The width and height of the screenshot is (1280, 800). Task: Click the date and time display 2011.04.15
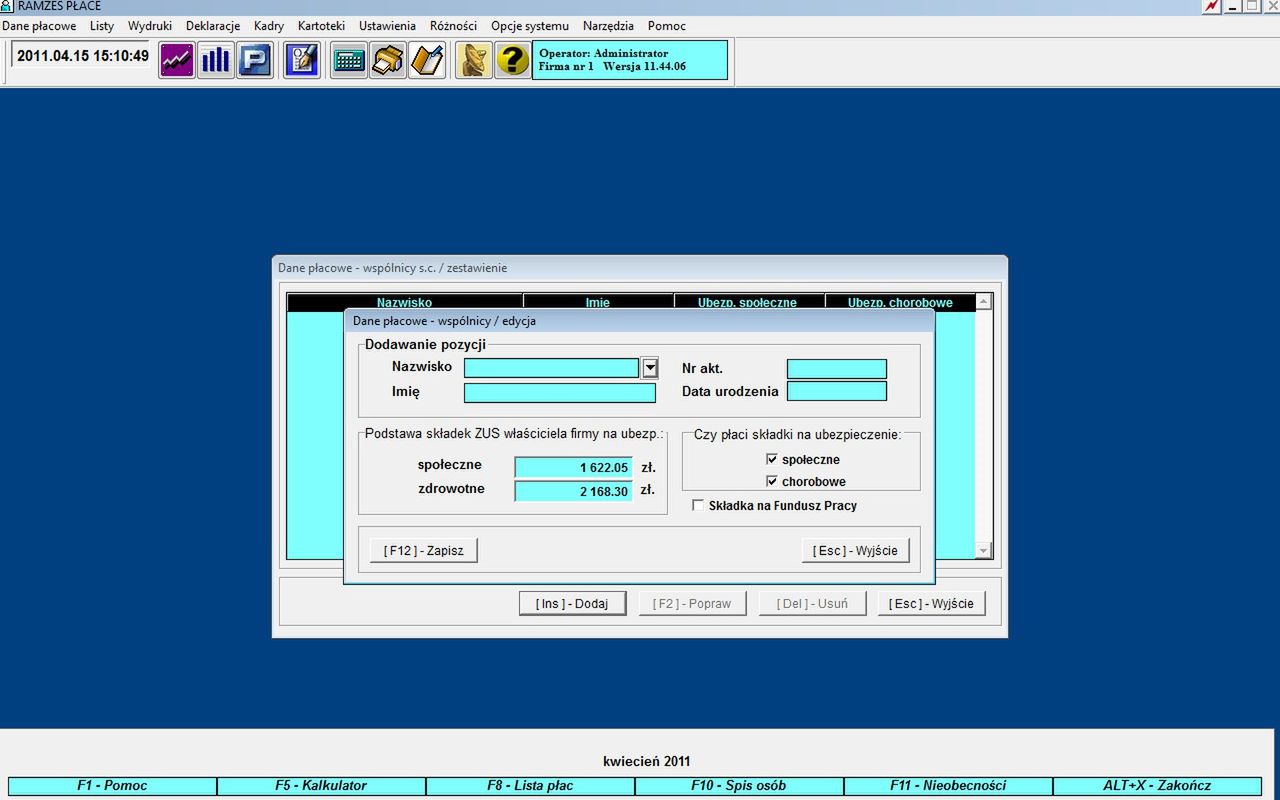pos(82,56)
